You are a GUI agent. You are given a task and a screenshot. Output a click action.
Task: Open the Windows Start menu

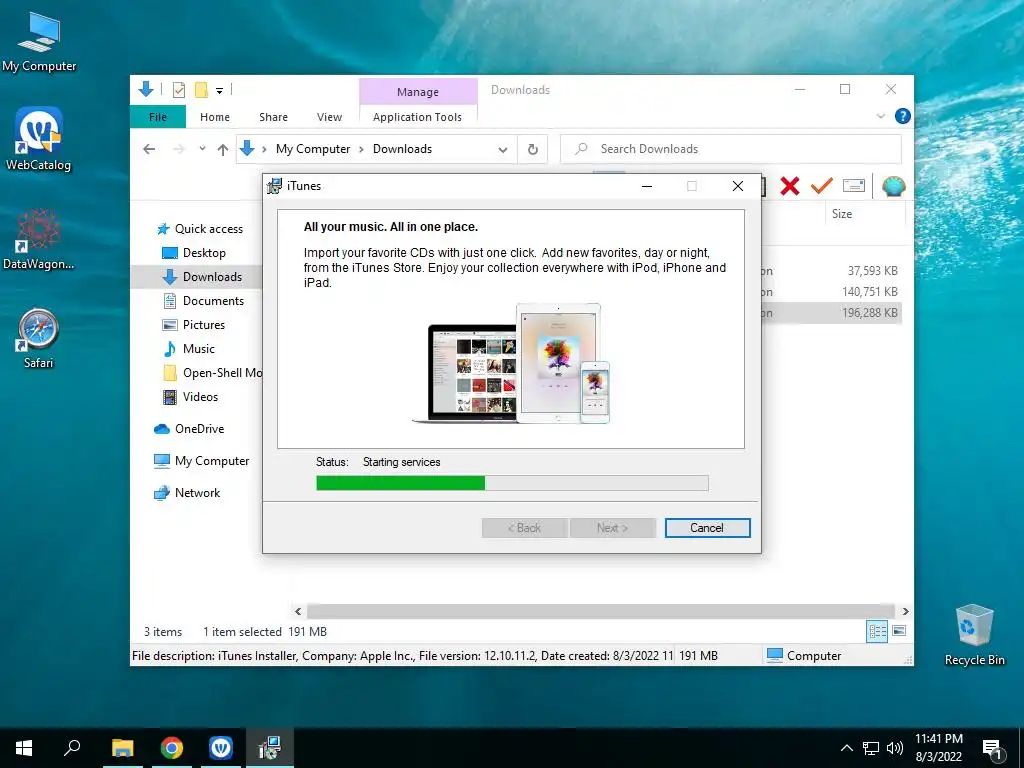click(x=24, y=748)
